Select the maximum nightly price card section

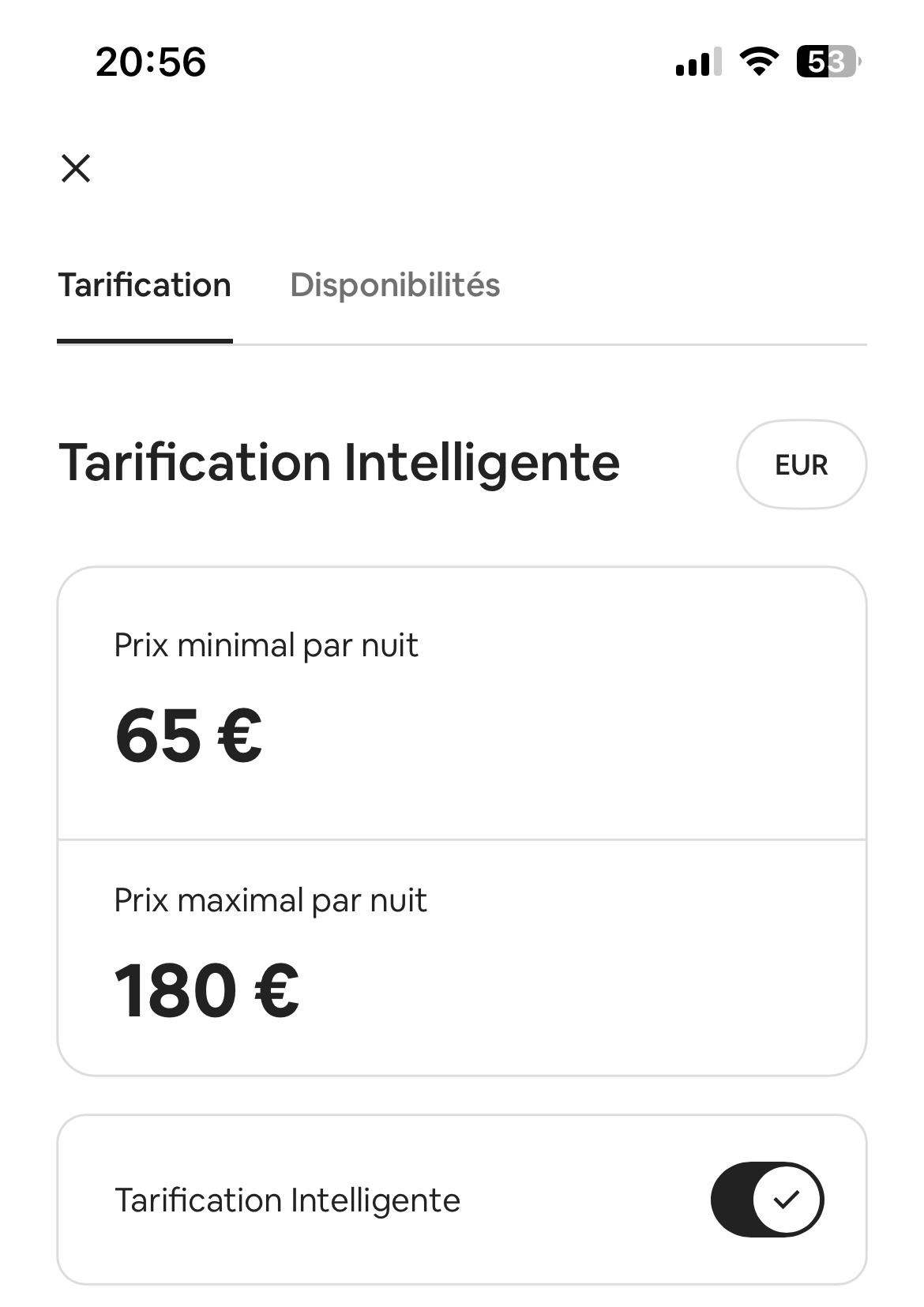coord(462,958)
